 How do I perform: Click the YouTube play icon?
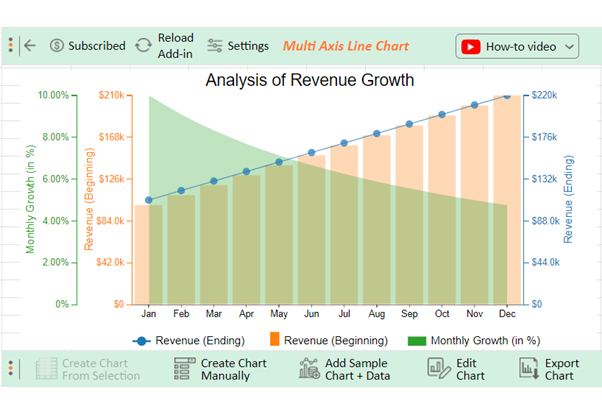pyautogui.click(x=471, y=46)
